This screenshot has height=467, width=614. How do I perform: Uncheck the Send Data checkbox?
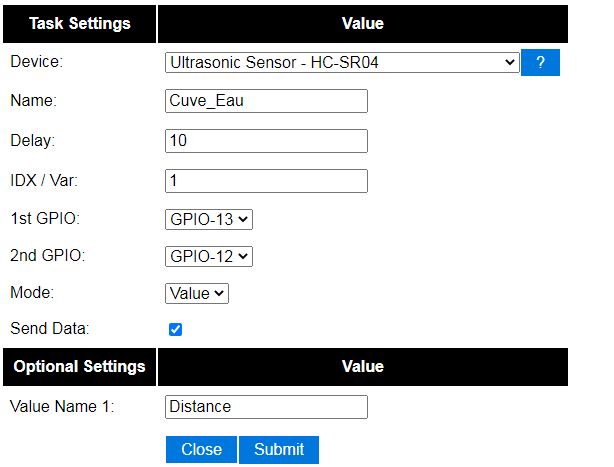pyautogui.click(x=175, y=329)
